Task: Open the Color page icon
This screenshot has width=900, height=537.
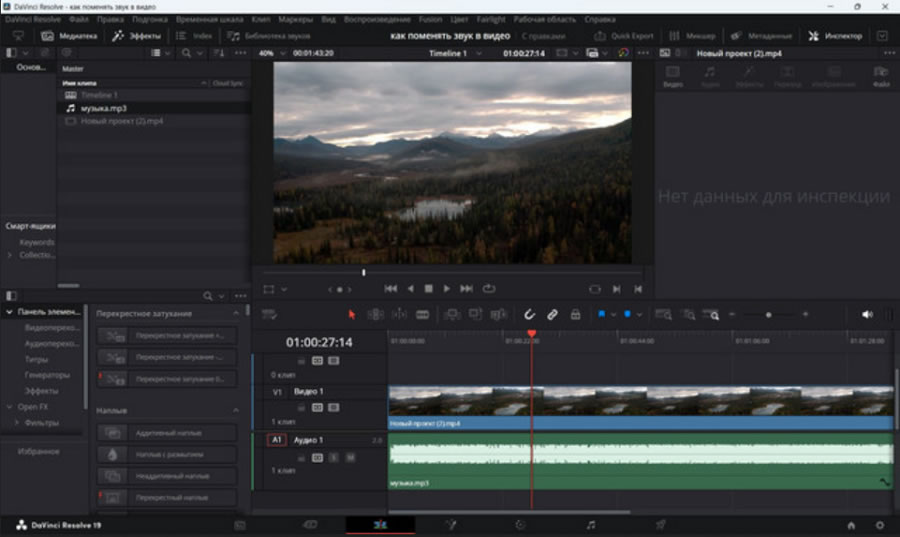Action: point(521,524)
